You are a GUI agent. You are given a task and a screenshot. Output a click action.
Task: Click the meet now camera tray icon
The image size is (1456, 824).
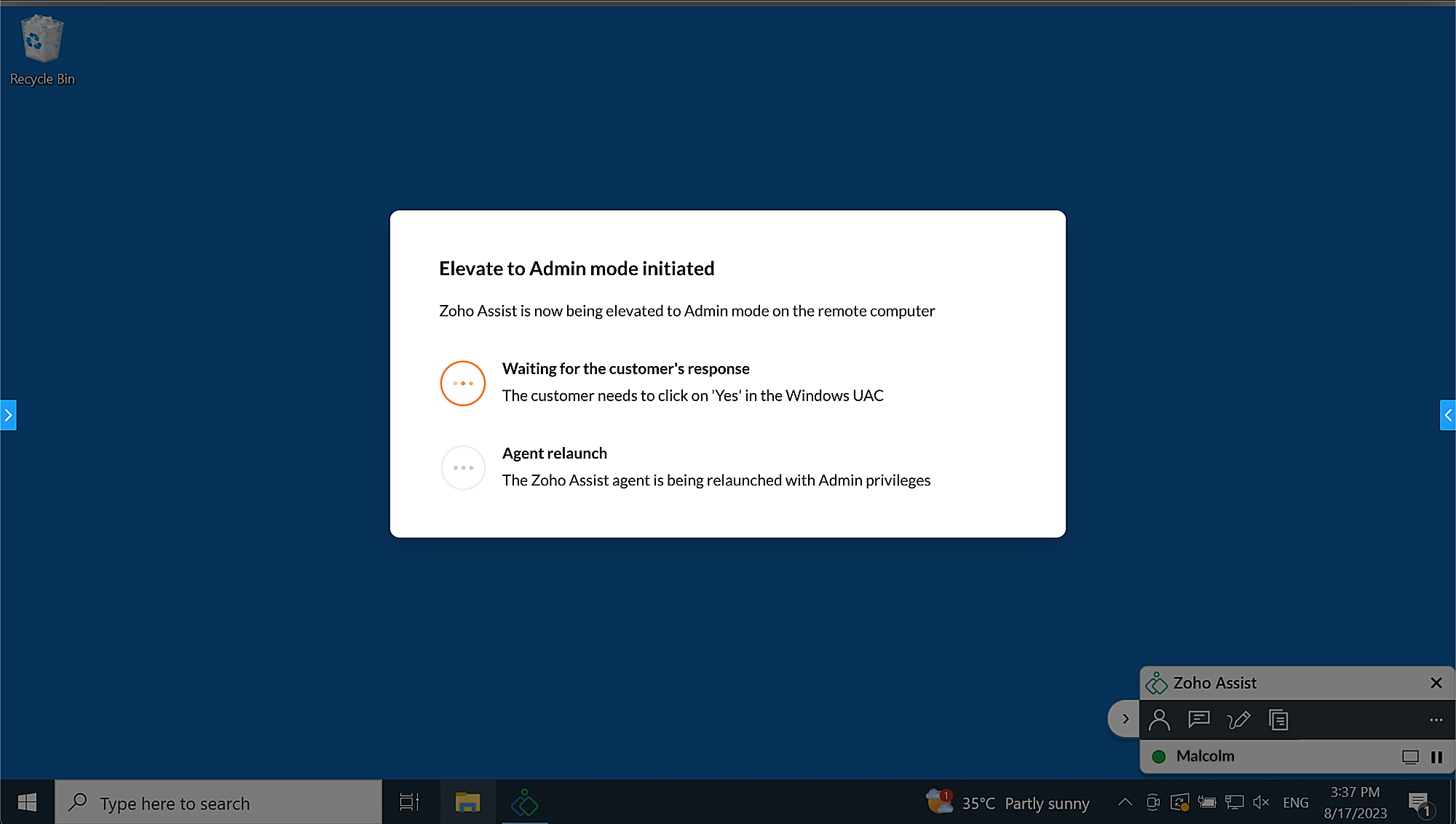point(1152,802)
